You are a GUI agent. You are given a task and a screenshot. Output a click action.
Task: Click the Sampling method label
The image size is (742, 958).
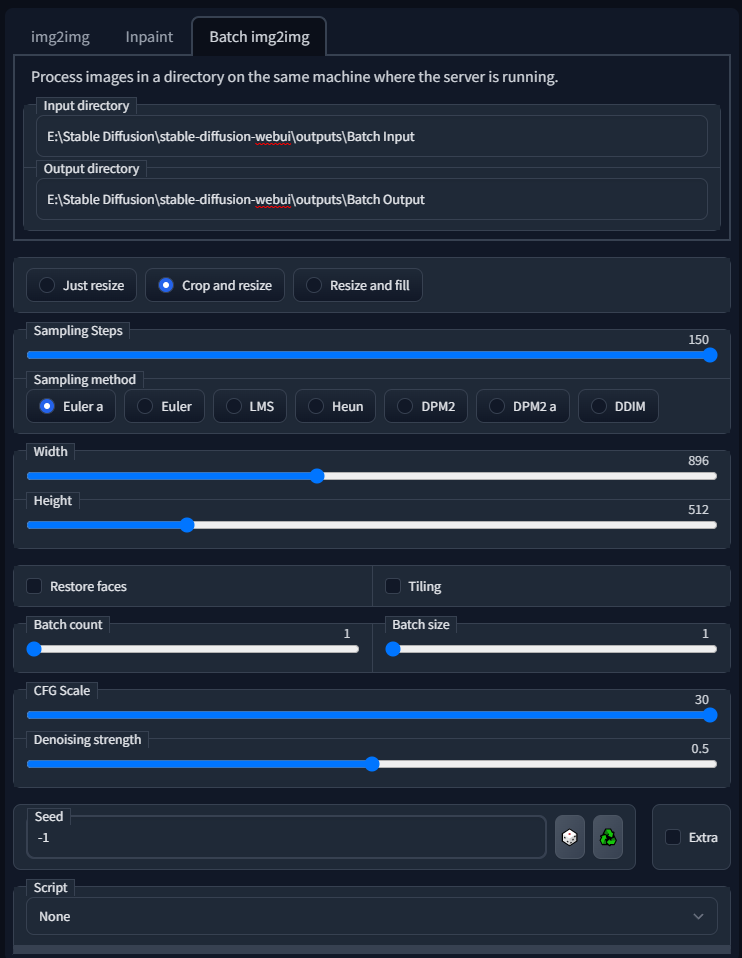tap(84, 379)
